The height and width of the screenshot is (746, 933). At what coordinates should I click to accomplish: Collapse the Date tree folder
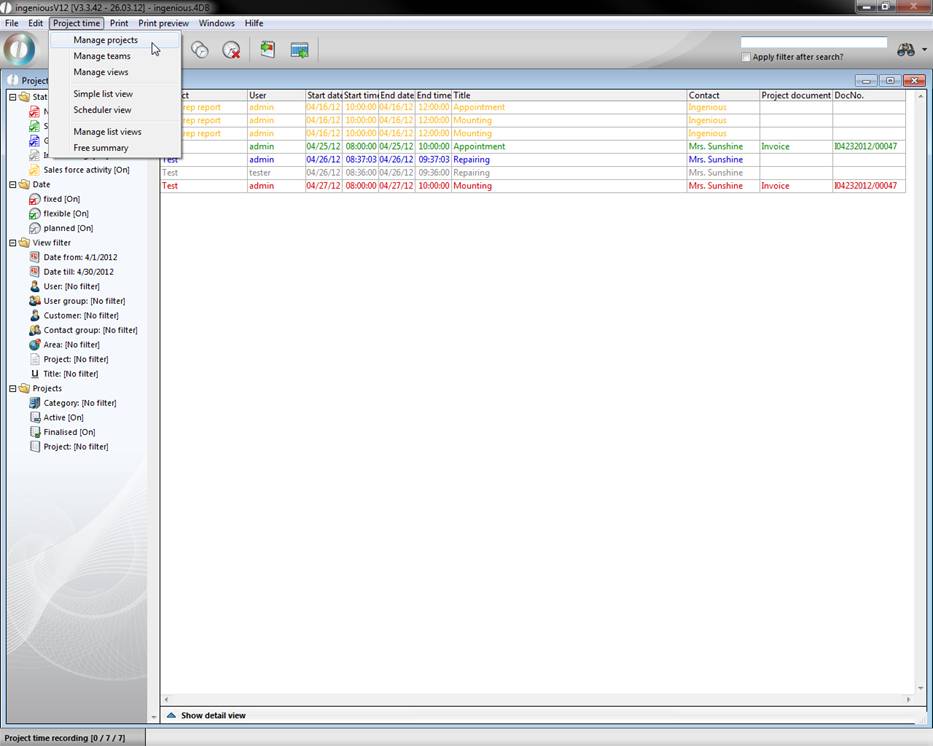[x=12, y=185]
